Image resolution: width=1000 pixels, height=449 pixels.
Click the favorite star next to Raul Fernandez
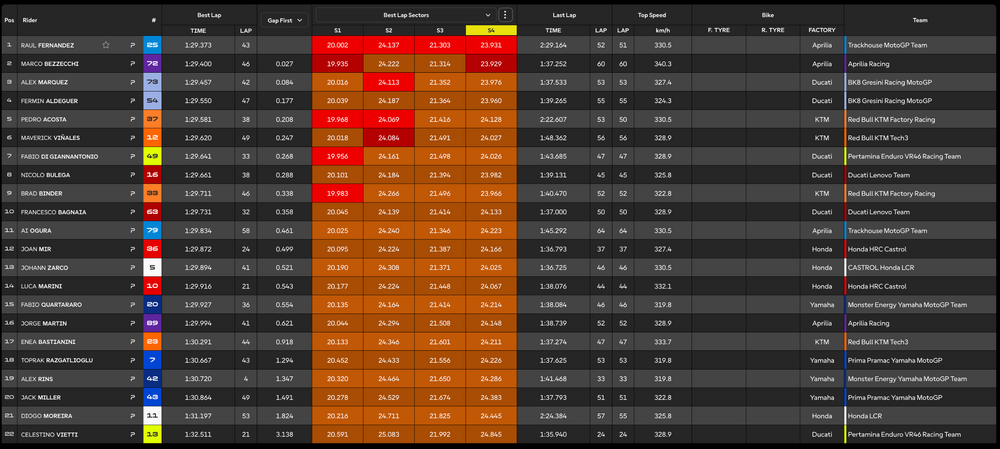click(106, 45)
